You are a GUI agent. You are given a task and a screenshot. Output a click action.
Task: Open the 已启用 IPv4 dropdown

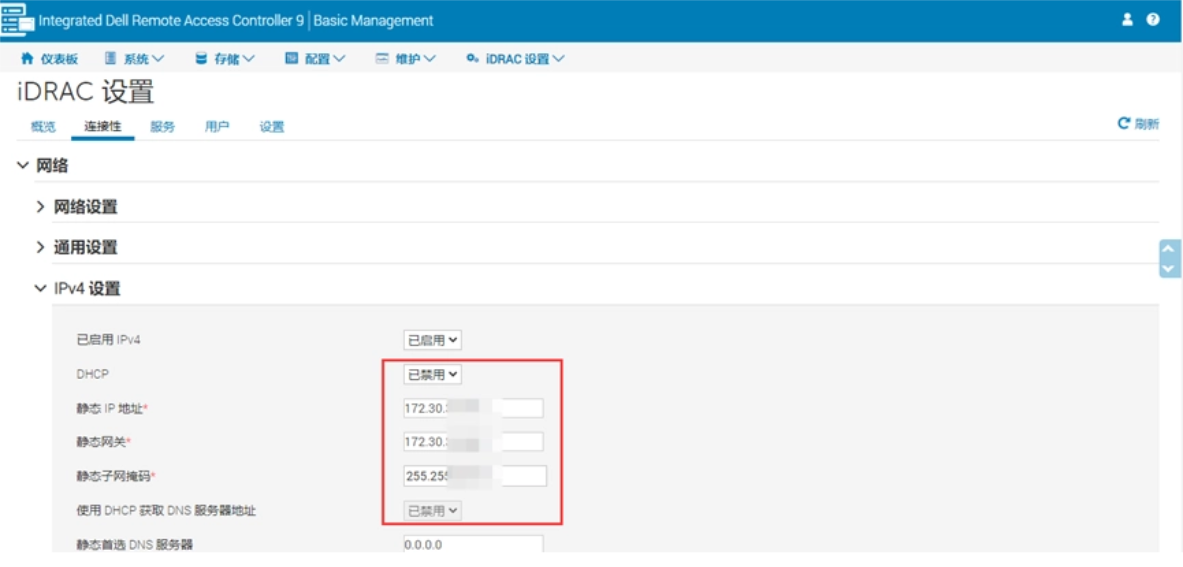pos(433,340)
